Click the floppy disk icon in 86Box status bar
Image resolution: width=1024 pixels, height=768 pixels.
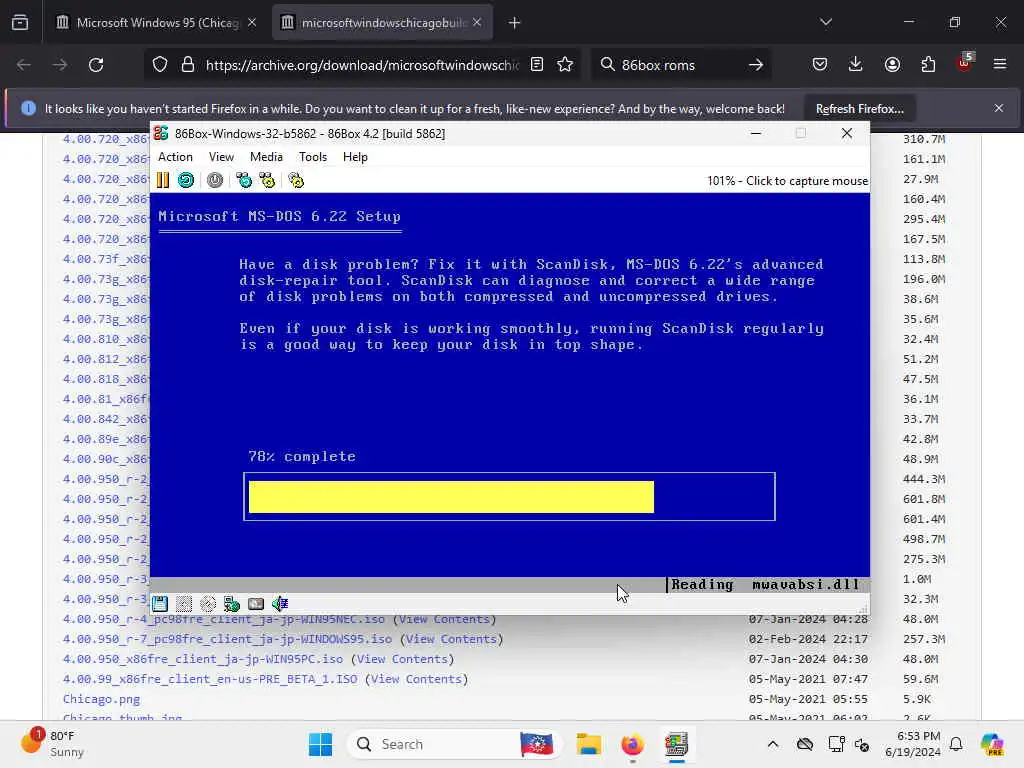[160, 604]
